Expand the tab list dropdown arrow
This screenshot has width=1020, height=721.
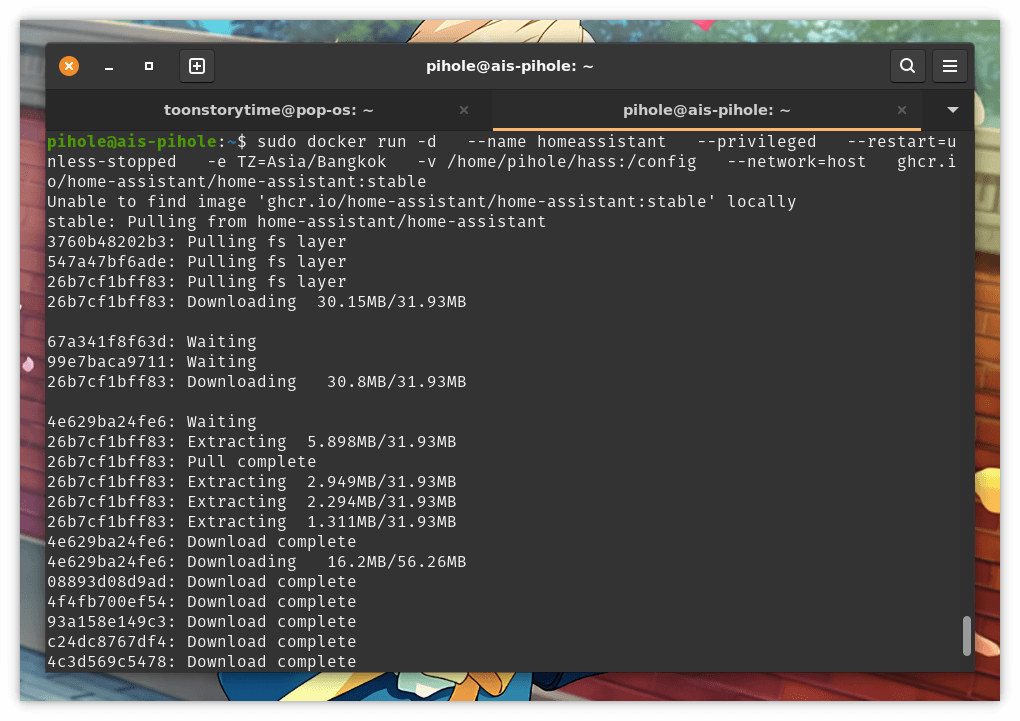953,110
